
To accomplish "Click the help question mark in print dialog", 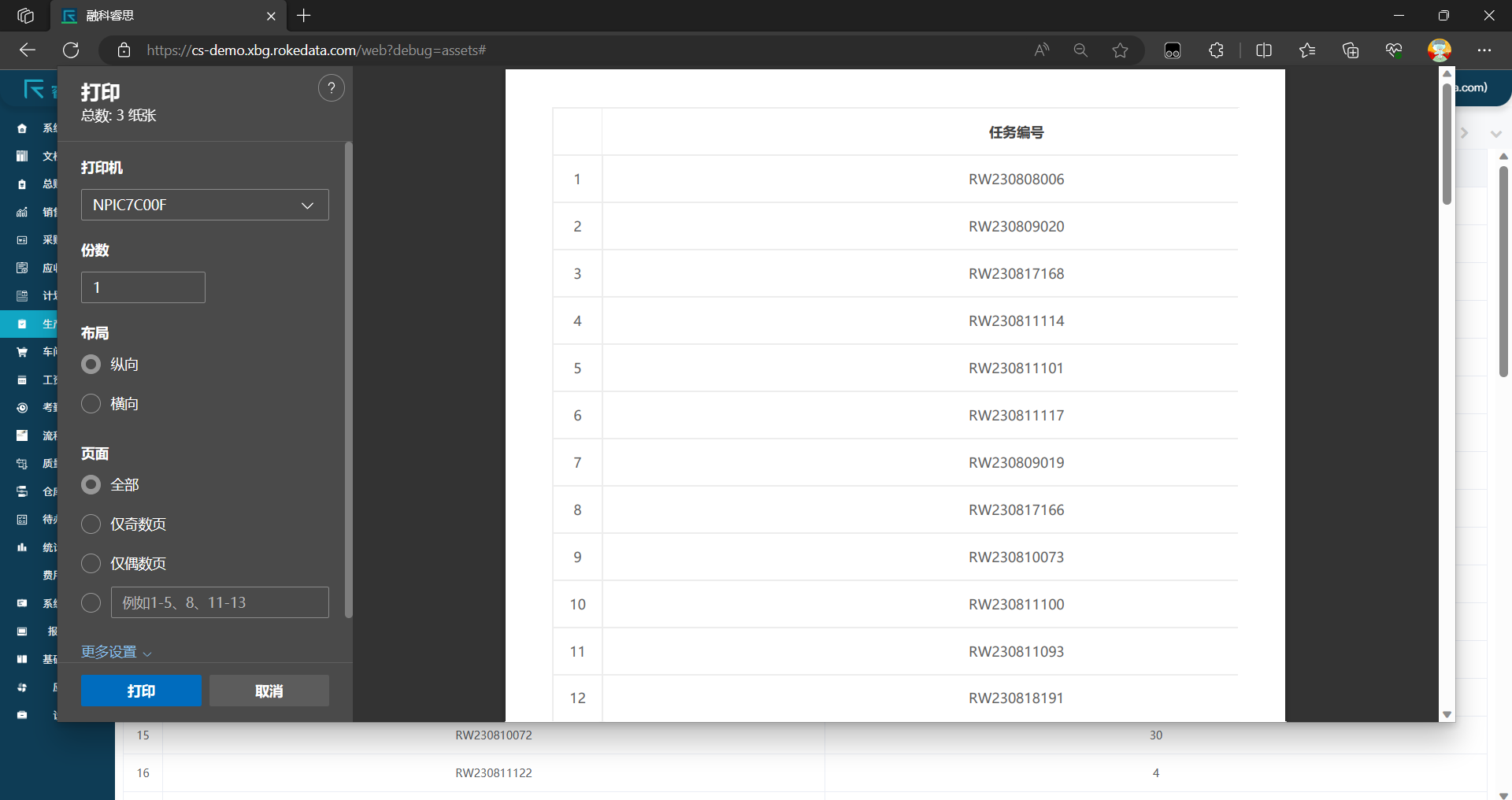I will 331,87.
